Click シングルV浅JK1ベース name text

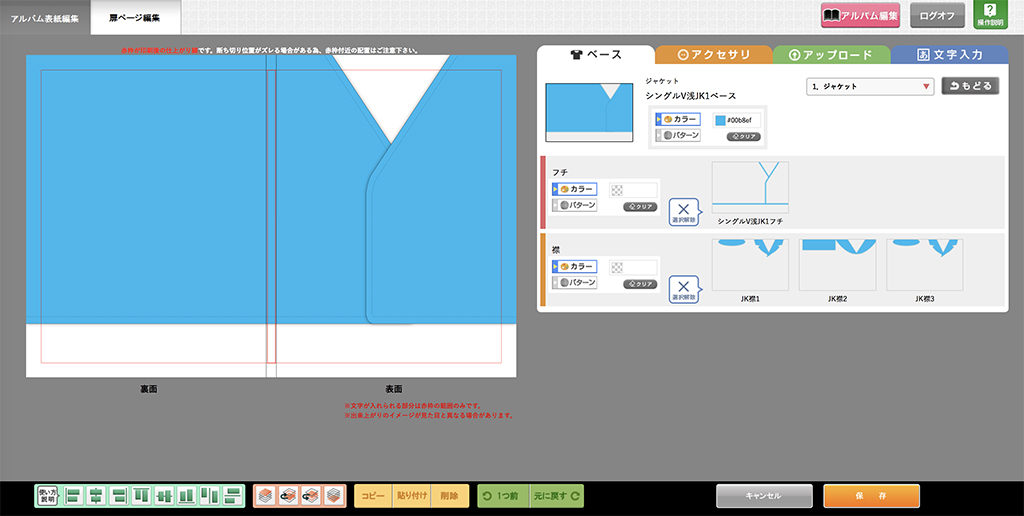click(x=691, y=96)
